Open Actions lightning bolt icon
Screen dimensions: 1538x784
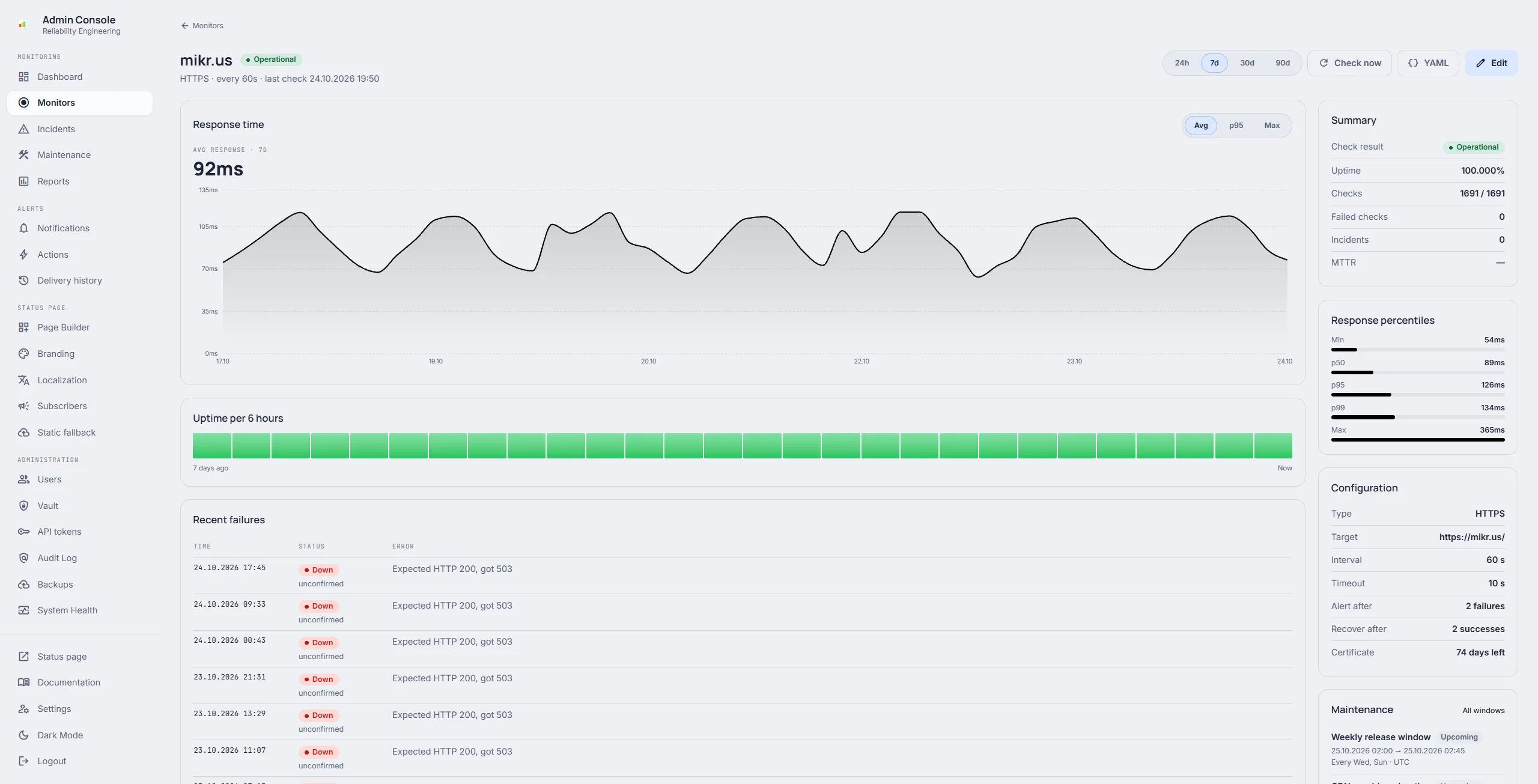23,255
